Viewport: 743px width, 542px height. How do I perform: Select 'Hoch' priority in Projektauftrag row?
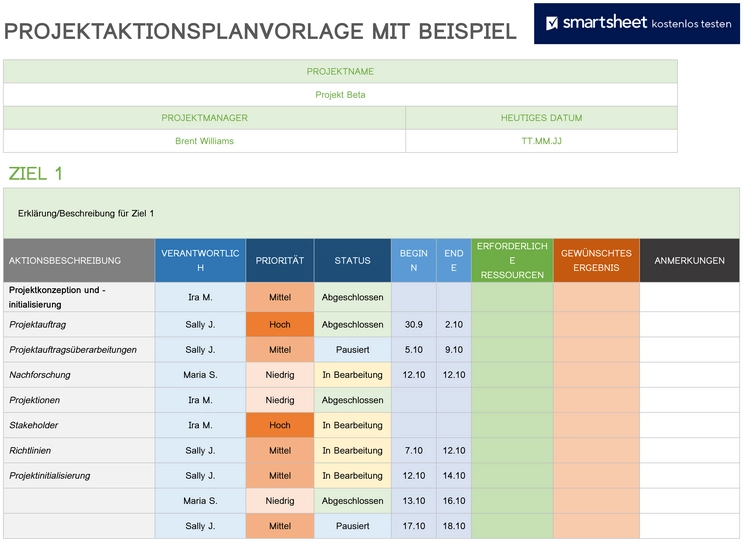coord(280,325)
